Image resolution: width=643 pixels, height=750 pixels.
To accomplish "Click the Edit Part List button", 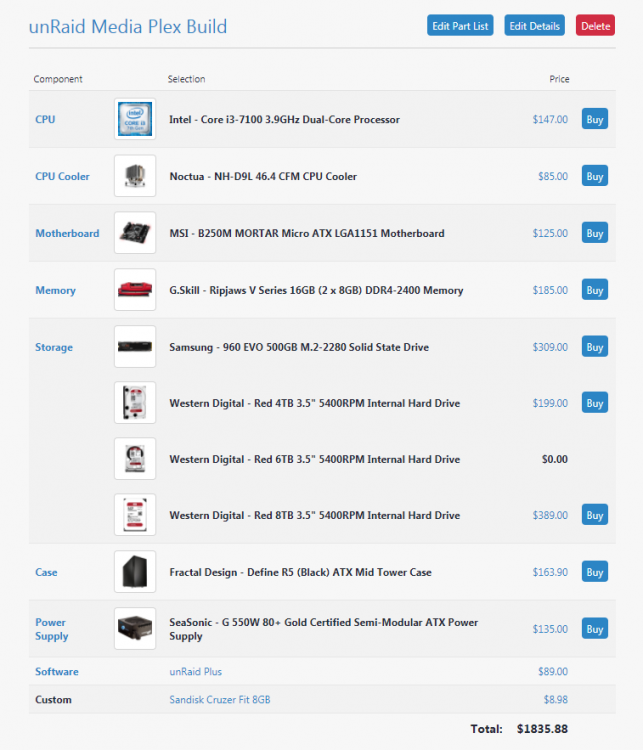I will pyautogui.click(x=460, y=26).
